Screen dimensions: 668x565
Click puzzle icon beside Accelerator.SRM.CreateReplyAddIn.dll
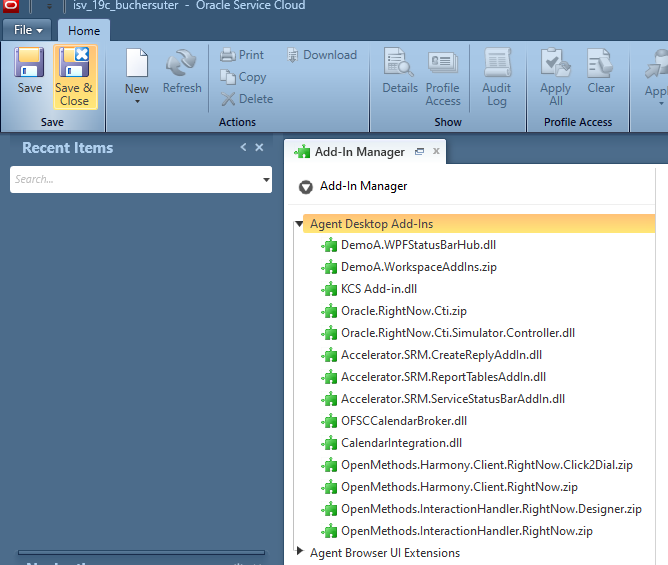[x=329, y=355]
